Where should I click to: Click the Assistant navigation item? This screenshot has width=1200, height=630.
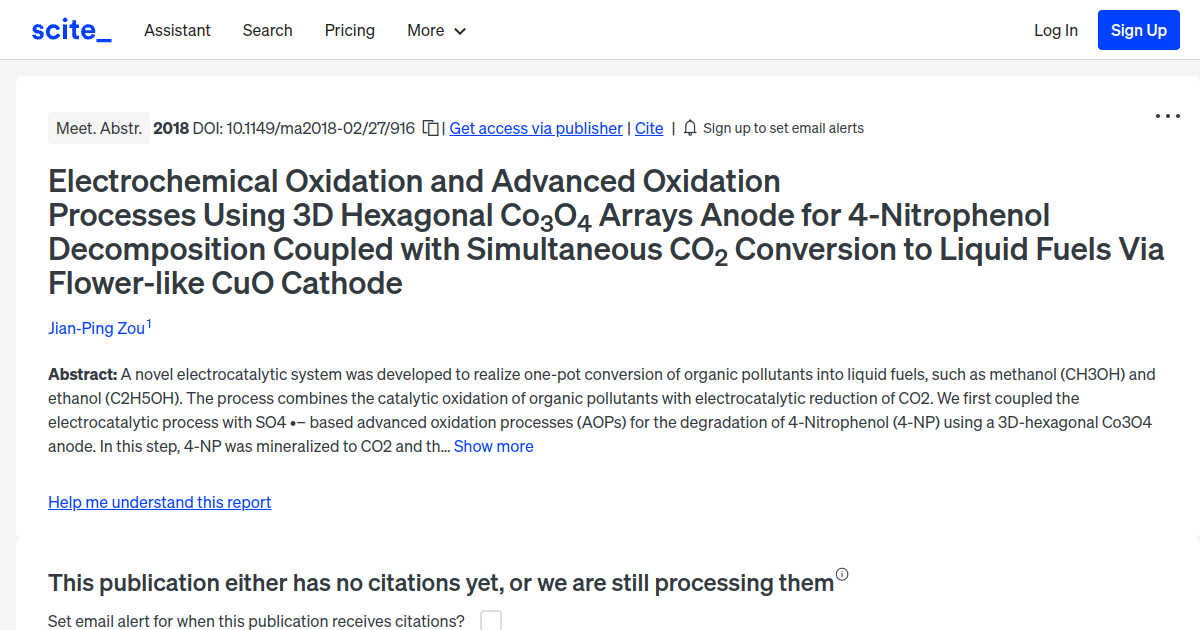pyautogui.click(x=177, y=30)
